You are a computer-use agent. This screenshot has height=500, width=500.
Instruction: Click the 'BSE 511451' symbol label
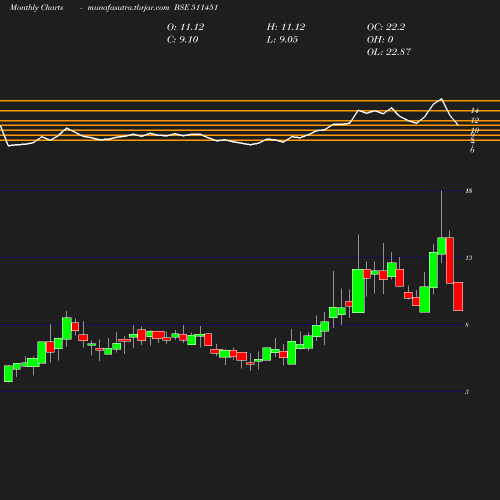pos(196,8)
